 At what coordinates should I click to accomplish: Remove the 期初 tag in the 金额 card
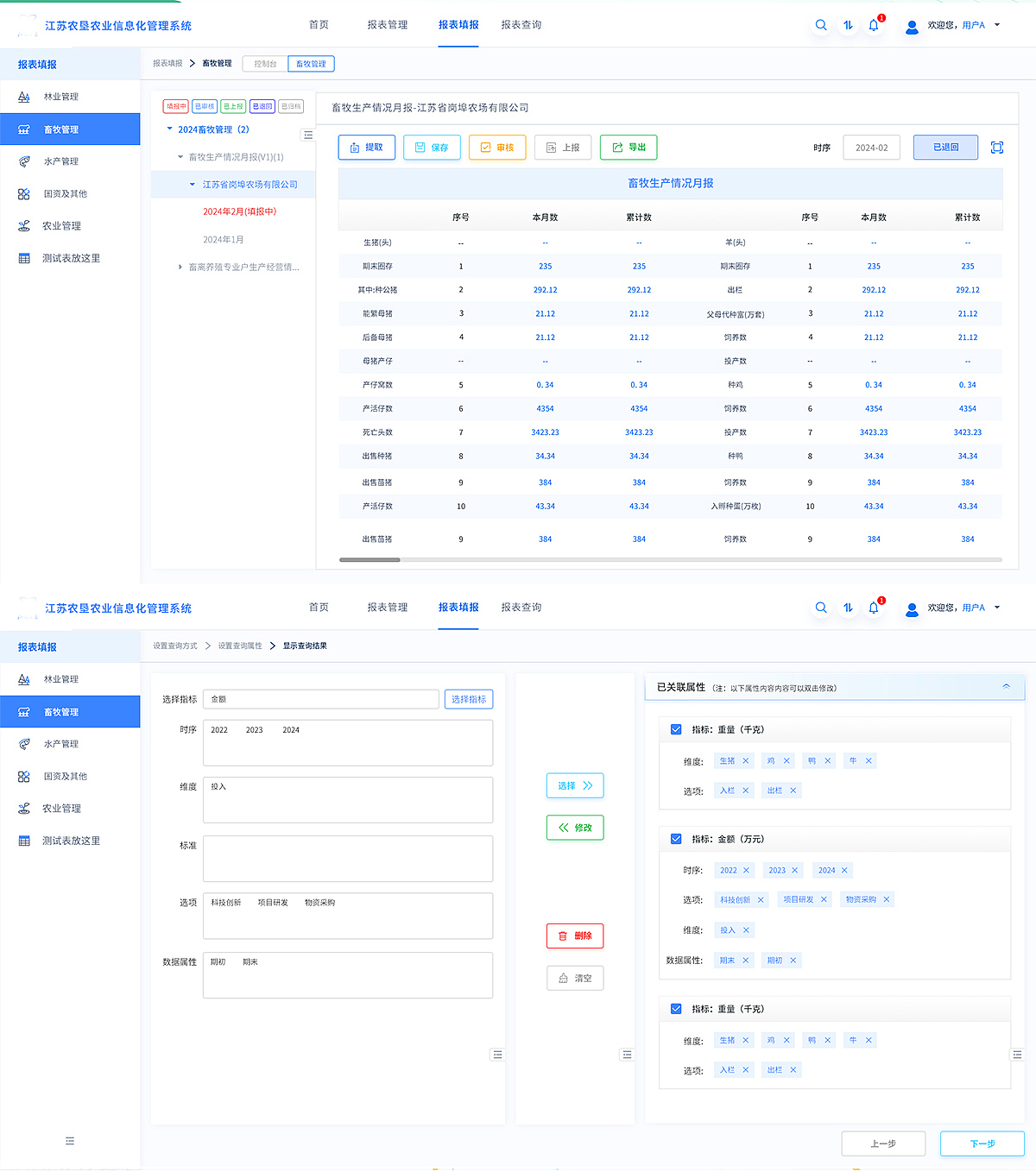tap(793, 960)
